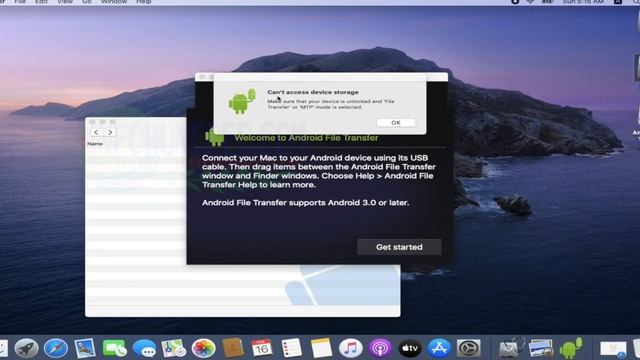Open Calendar from the dock
This screenshot has width=640, height=360.
click(262, 349)
